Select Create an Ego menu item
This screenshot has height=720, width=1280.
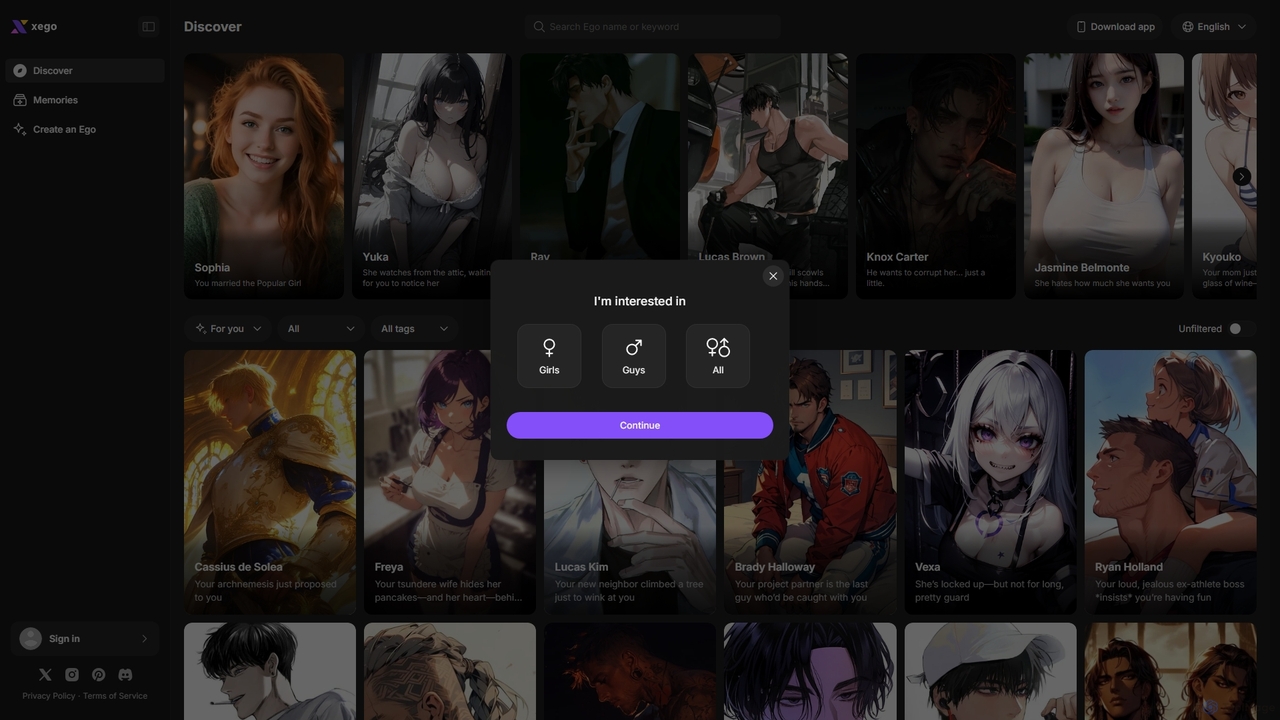click(85, 129)
